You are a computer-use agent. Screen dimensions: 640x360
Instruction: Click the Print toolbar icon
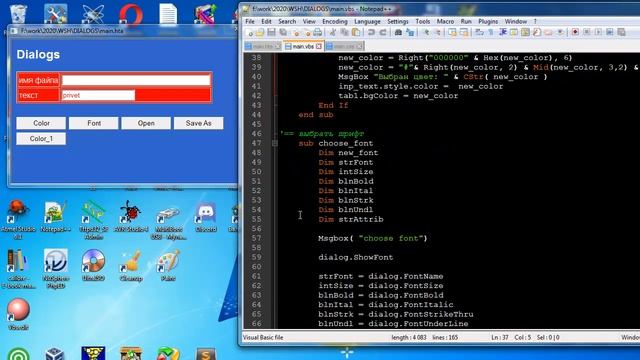tap(318, 32)
